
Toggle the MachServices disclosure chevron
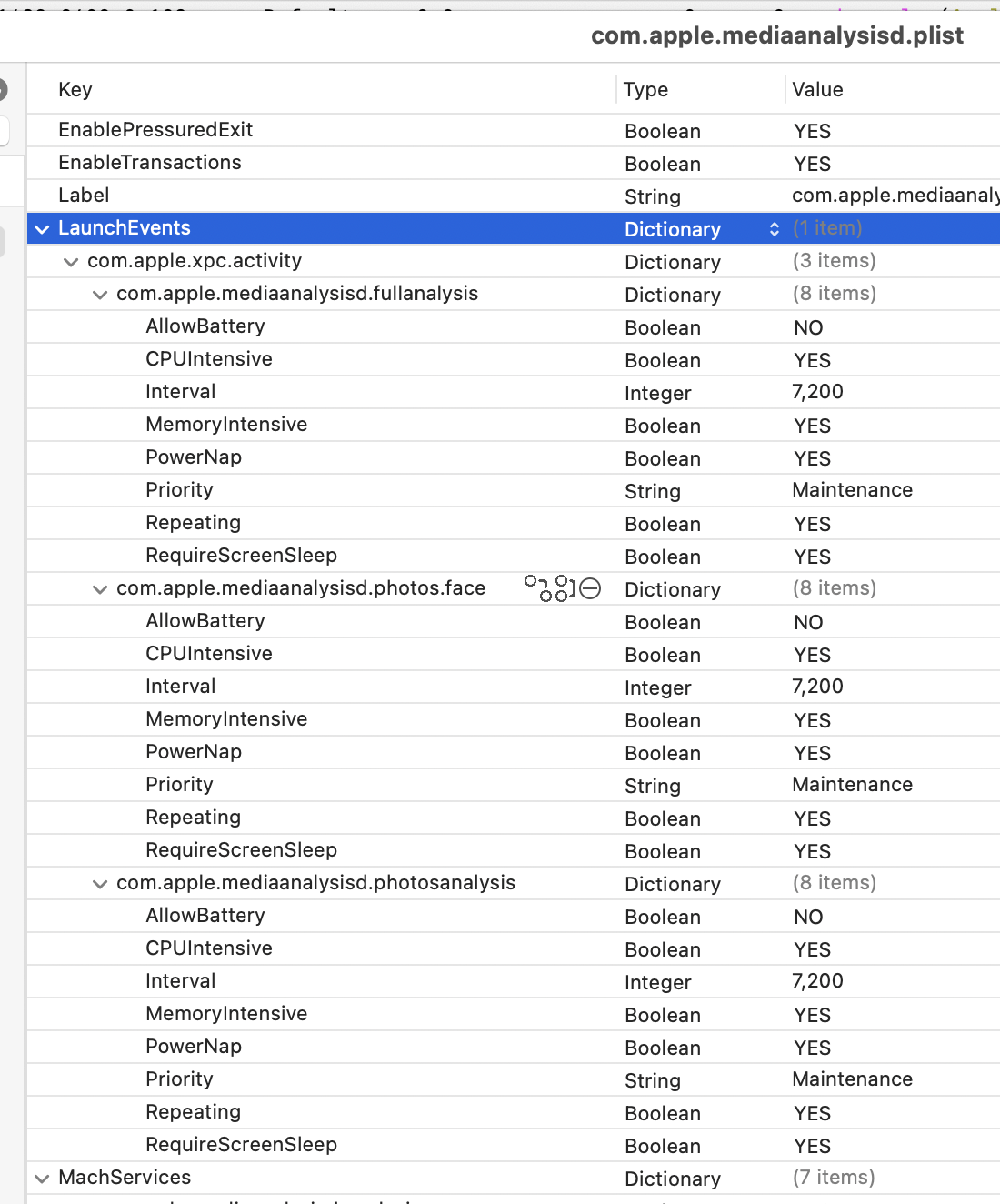click(42, 1179)
